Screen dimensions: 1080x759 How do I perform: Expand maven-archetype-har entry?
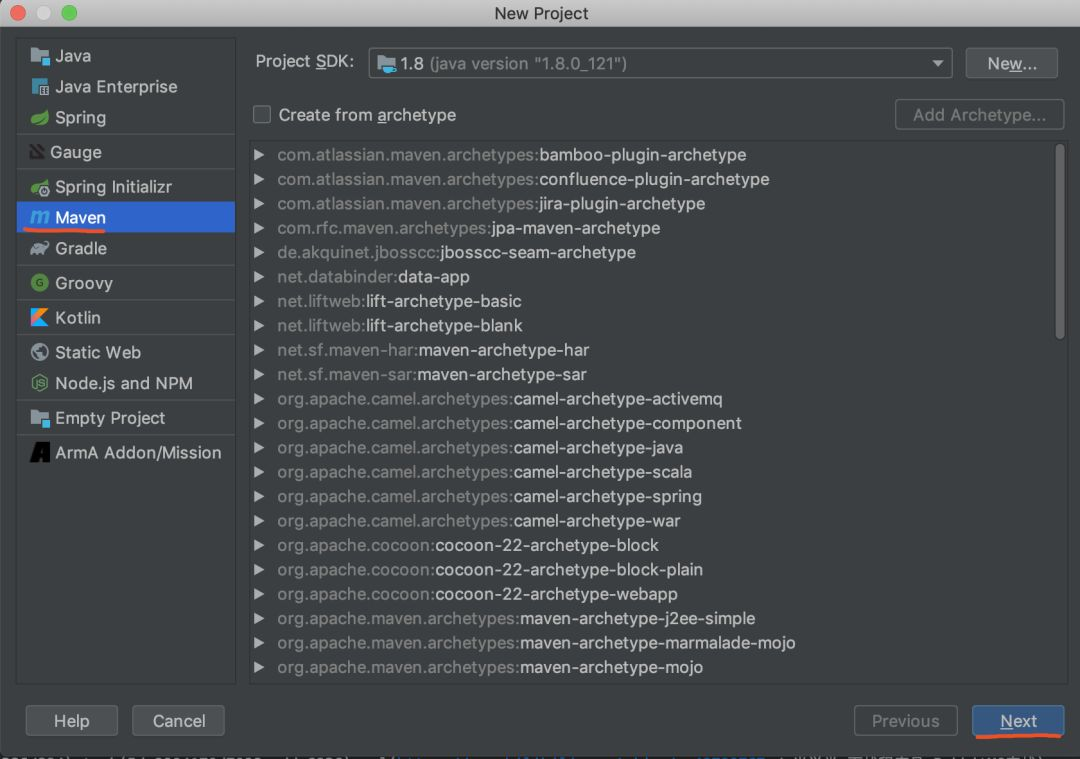tap(259, 350)
